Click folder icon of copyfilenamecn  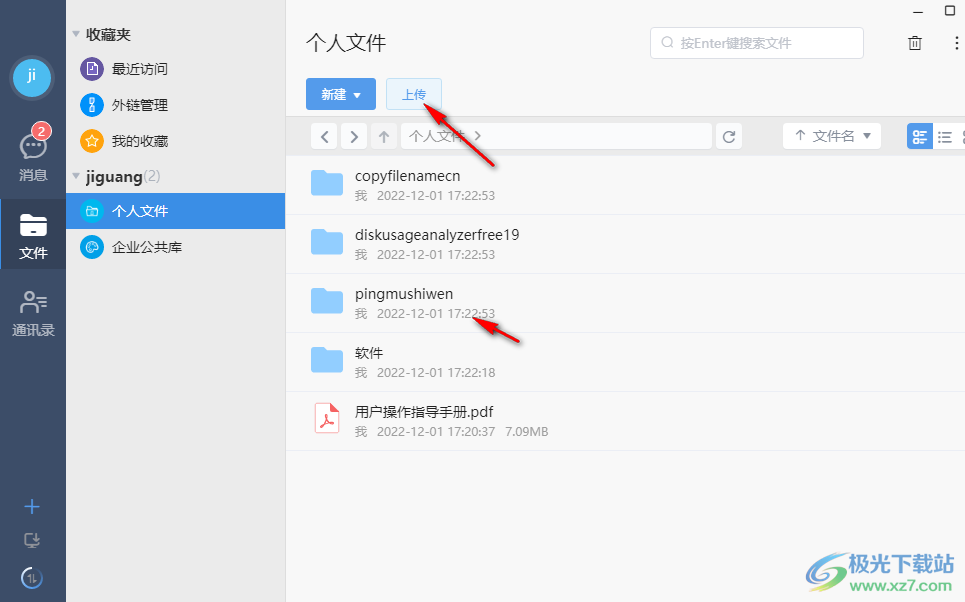[327, 183]
